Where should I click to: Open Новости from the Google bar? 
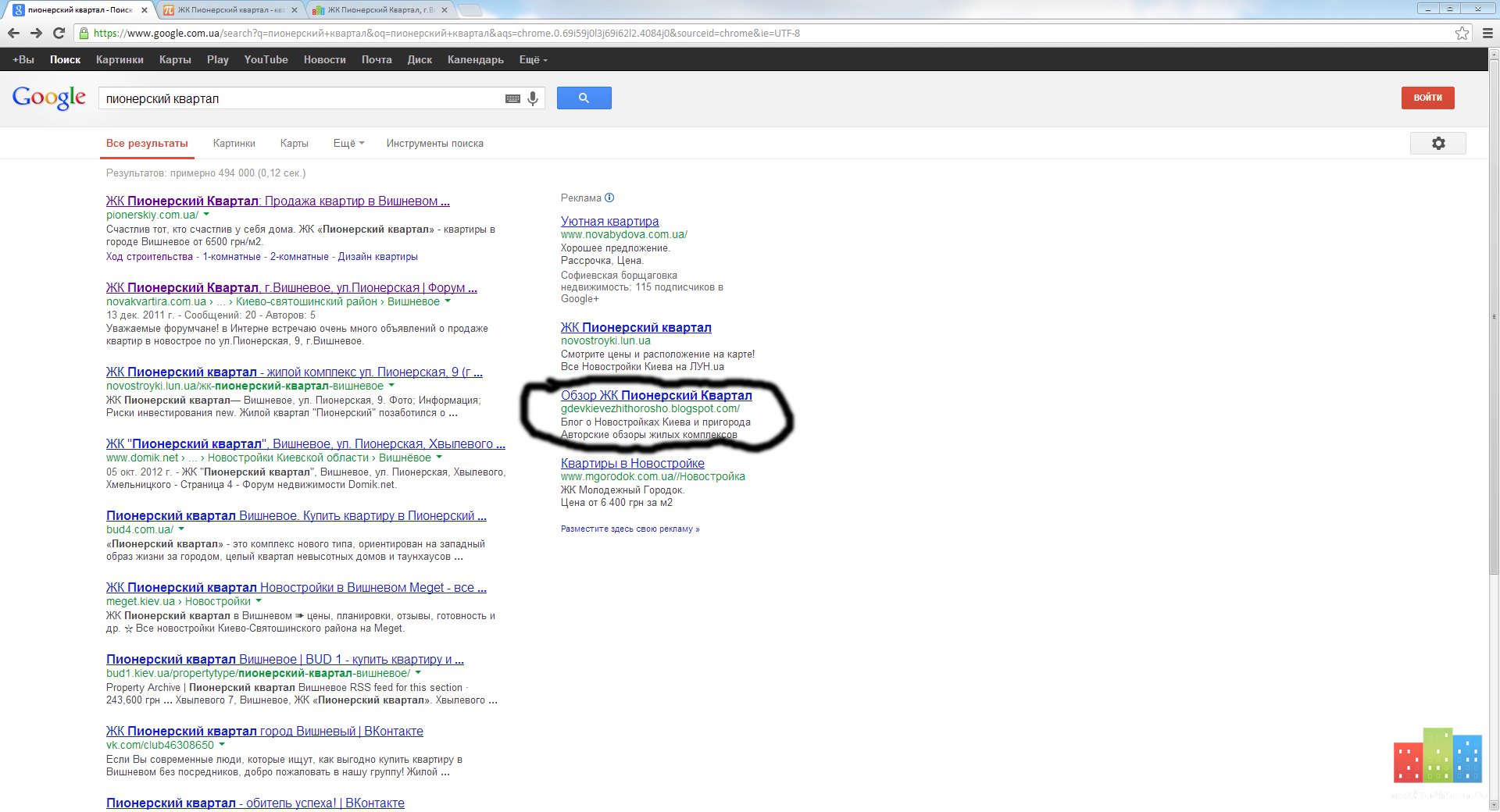pyautogui.click(x=325, y=59)
